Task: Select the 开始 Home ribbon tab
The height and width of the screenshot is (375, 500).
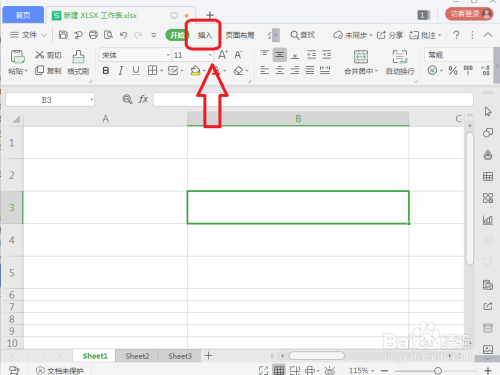Action: 177,35
